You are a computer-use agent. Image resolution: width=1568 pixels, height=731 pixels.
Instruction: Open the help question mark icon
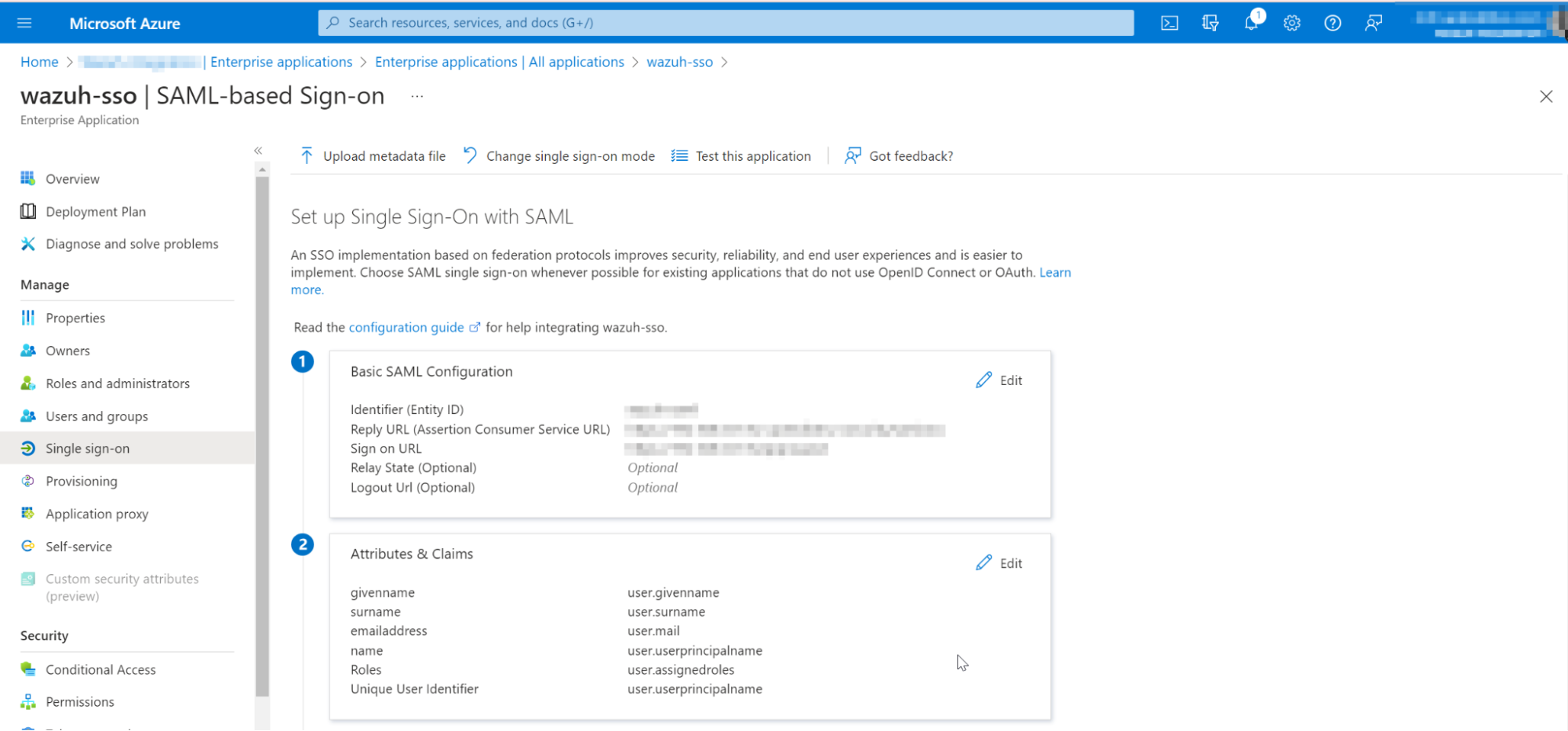1333,23
